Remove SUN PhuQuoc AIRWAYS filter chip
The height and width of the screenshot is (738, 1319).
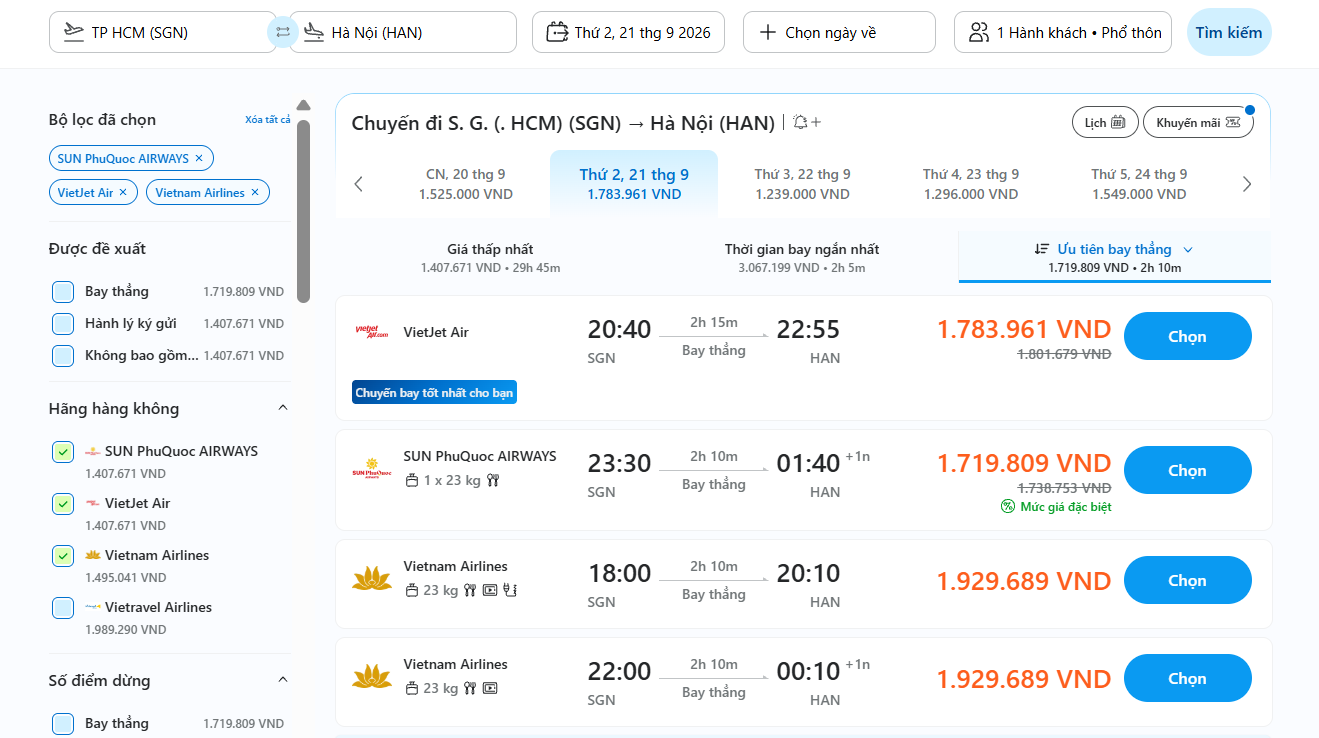[x=199, y=158]
